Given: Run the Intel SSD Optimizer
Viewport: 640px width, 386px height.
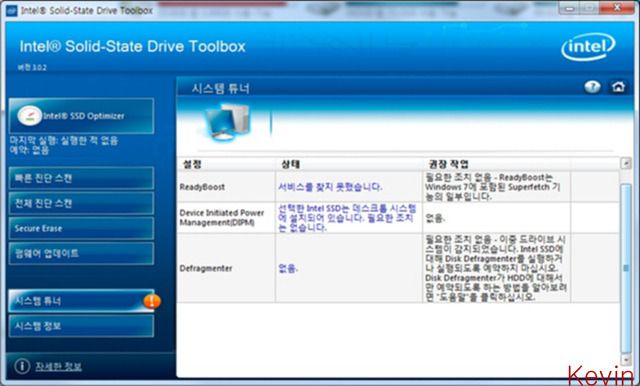Looking at the screenshot, I should point(81,116).
